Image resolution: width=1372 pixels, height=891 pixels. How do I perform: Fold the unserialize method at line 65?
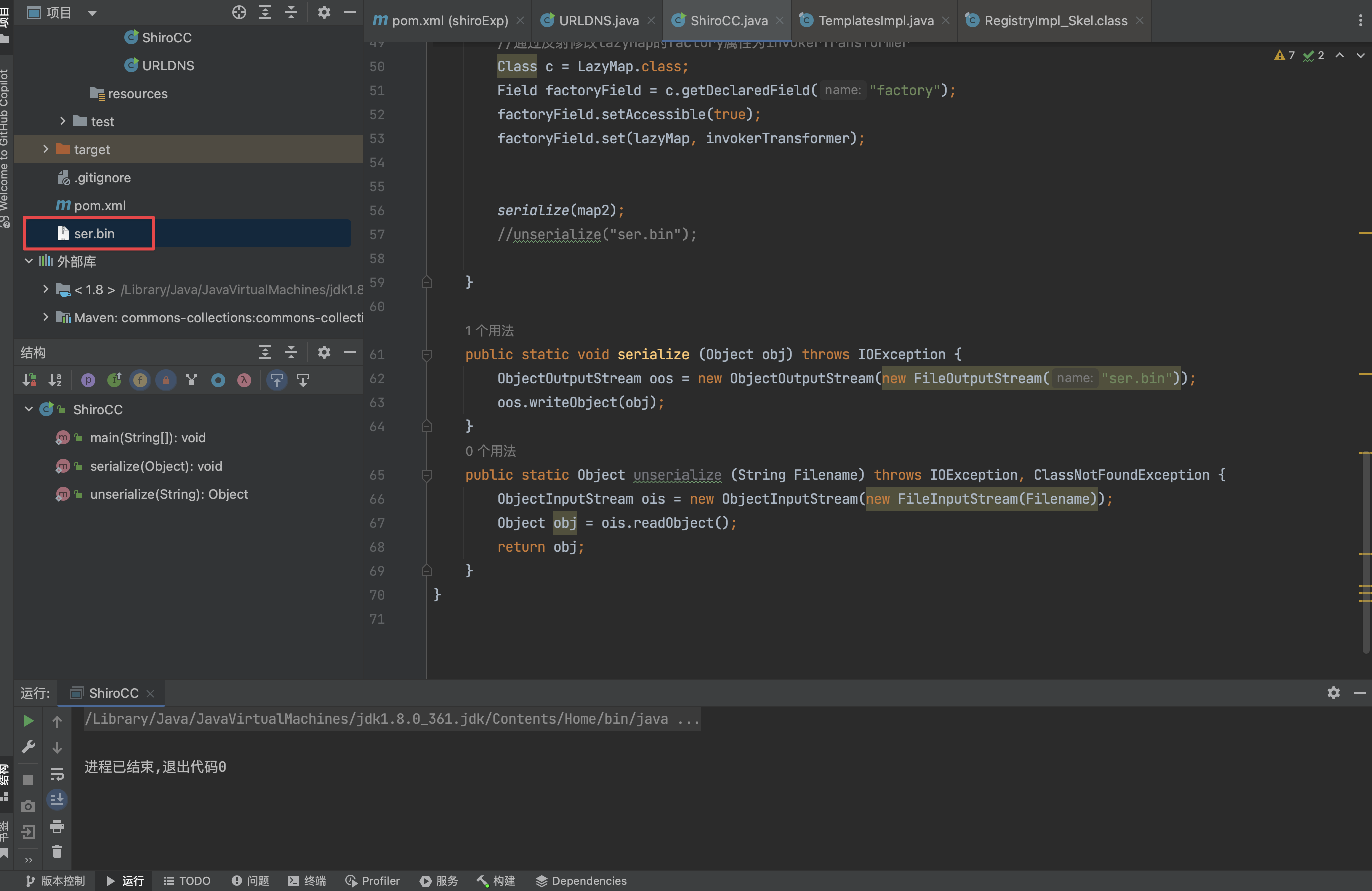click(427, 475)
